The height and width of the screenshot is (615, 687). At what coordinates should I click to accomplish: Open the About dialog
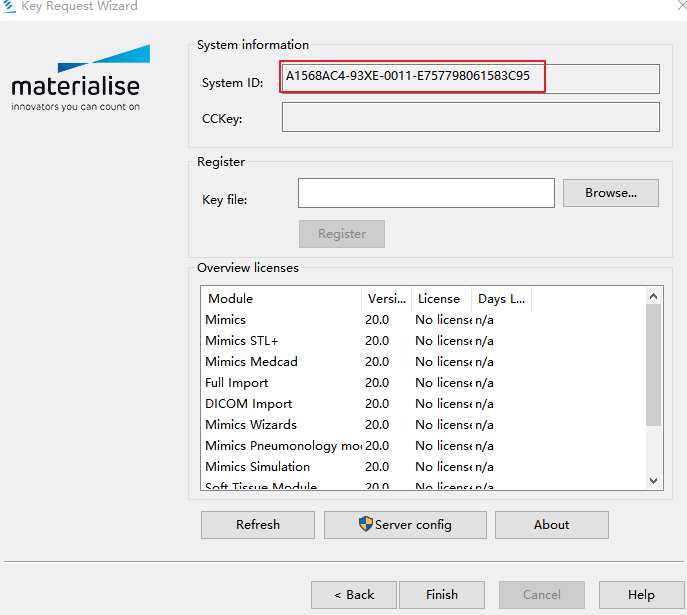click(x=552, y=525)
